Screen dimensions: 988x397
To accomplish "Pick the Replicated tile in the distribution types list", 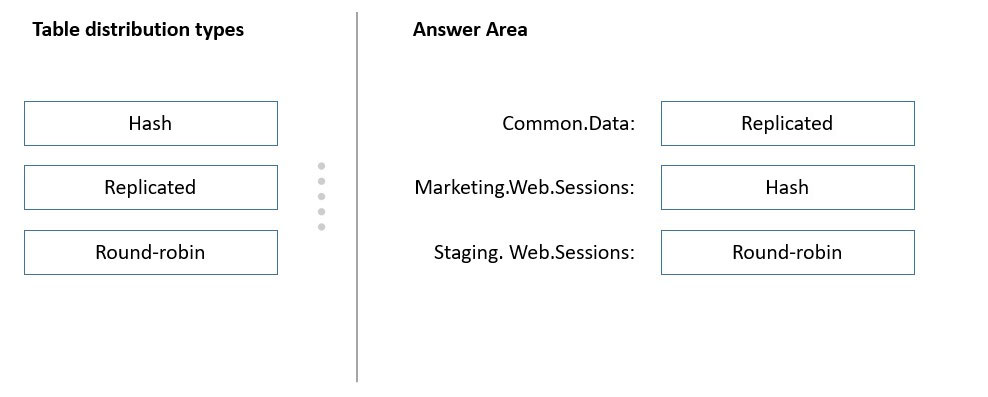I will [151, 187].
